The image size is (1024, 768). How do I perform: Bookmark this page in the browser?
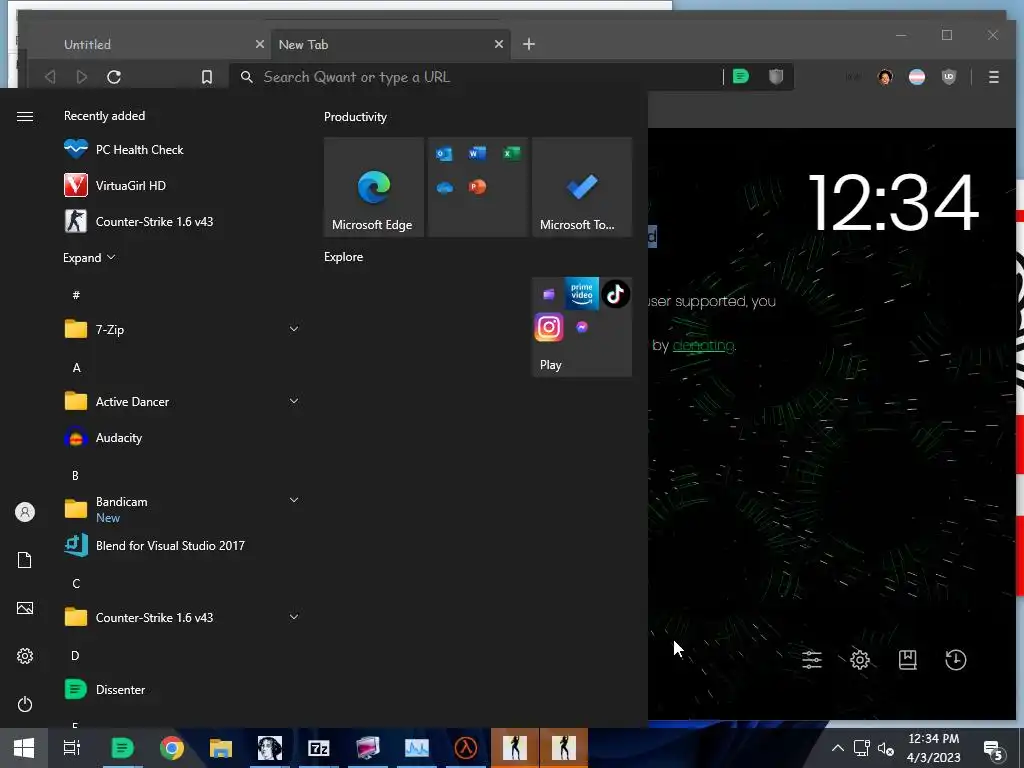[206, 77]
